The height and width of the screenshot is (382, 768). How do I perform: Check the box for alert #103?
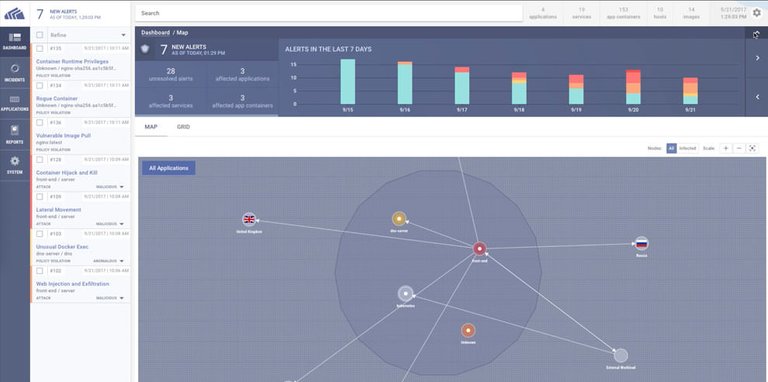point(40,234)
